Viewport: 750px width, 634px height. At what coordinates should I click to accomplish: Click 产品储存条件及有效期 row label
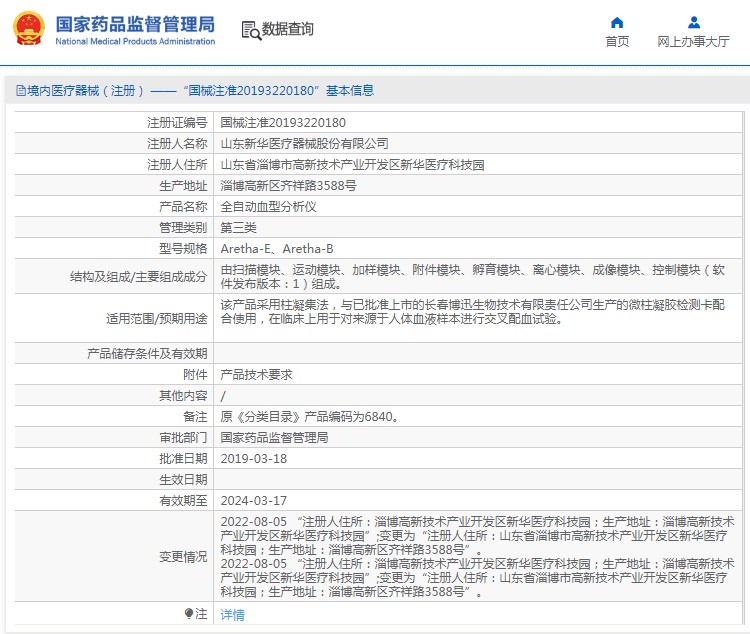[x=147, y=354]
